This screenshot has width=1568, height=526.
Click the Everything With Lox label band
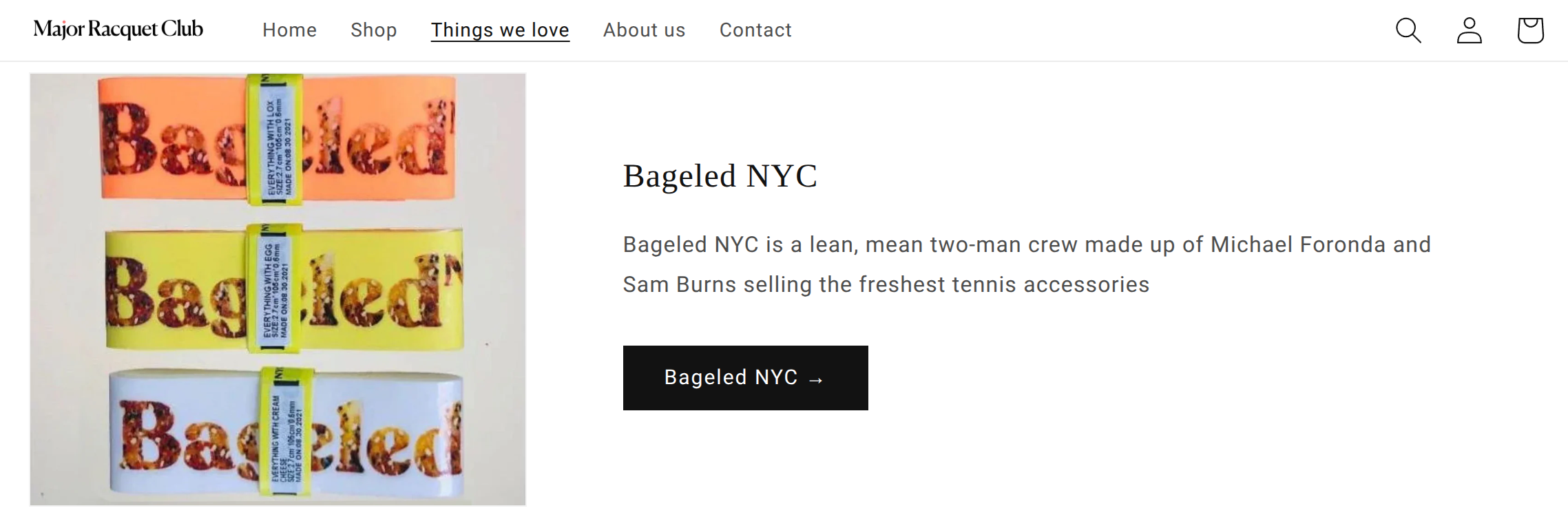[276, 140]
